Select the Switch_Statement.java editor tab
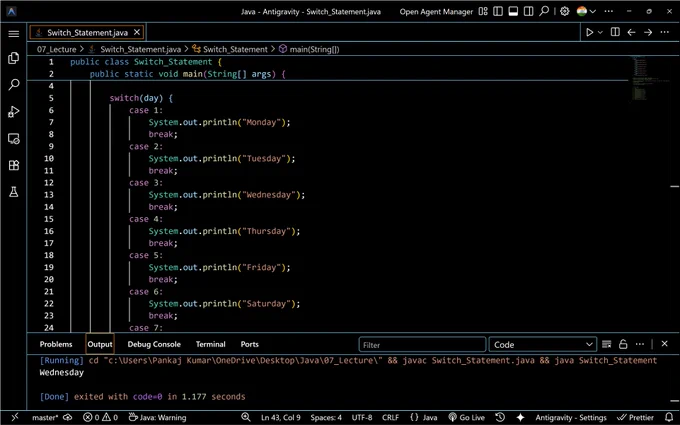Screen dimensions: 680x425 point(87,33)
